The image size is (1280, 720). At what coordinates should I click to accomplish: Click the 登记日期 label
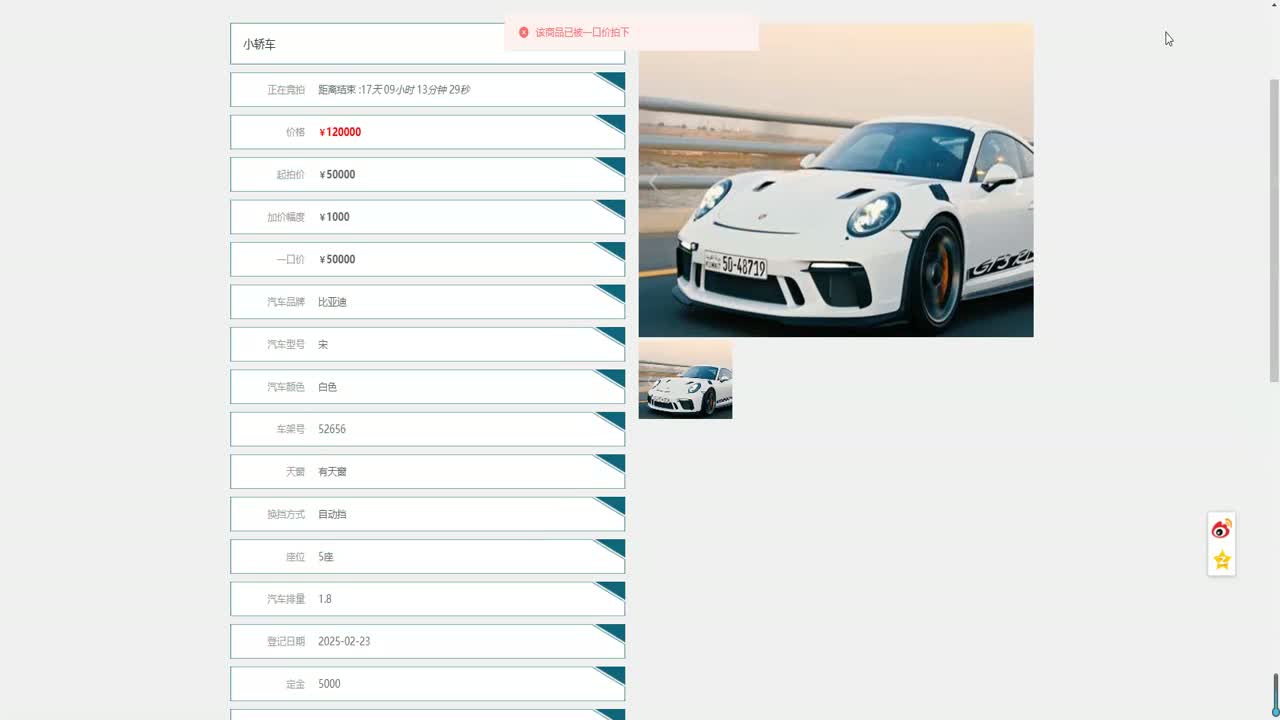286,641
